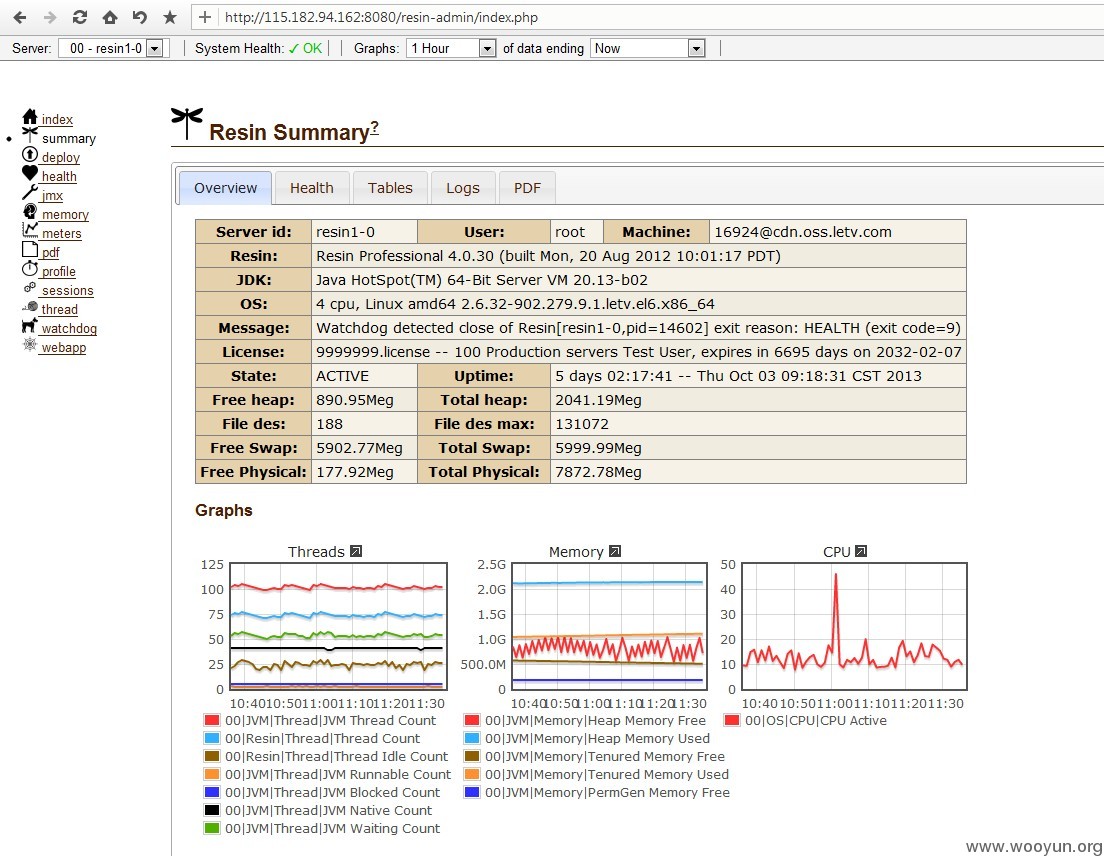Open the sessions link
The width and height of the screenshot is (1104, 856).
pos(68,291)
